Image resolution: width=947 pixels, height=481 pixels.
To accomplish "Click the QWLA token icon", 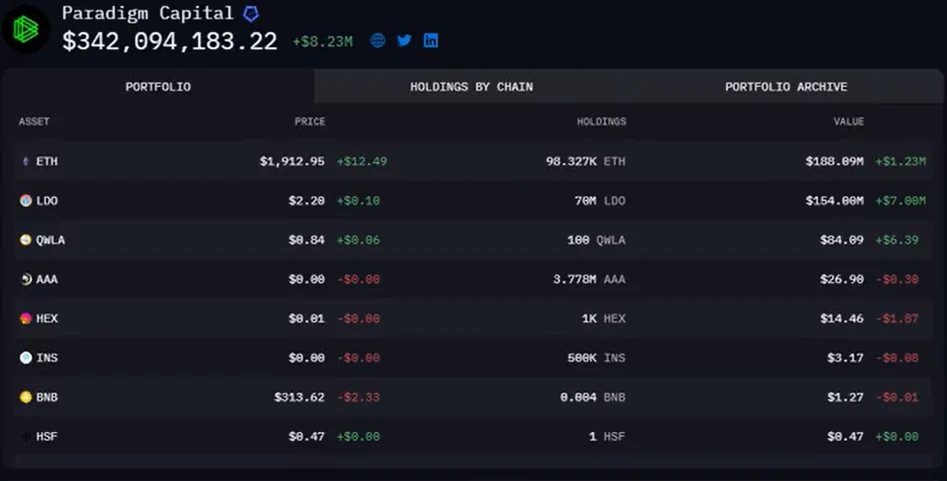I will click(x=26, y=240).
